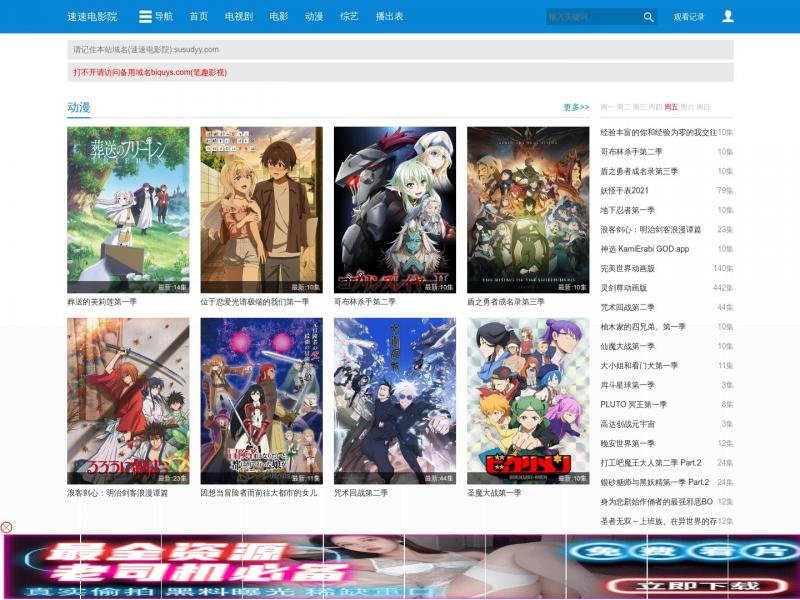Open 观看记录 watch history
800x600 pixels.
(x=688, y=17)
